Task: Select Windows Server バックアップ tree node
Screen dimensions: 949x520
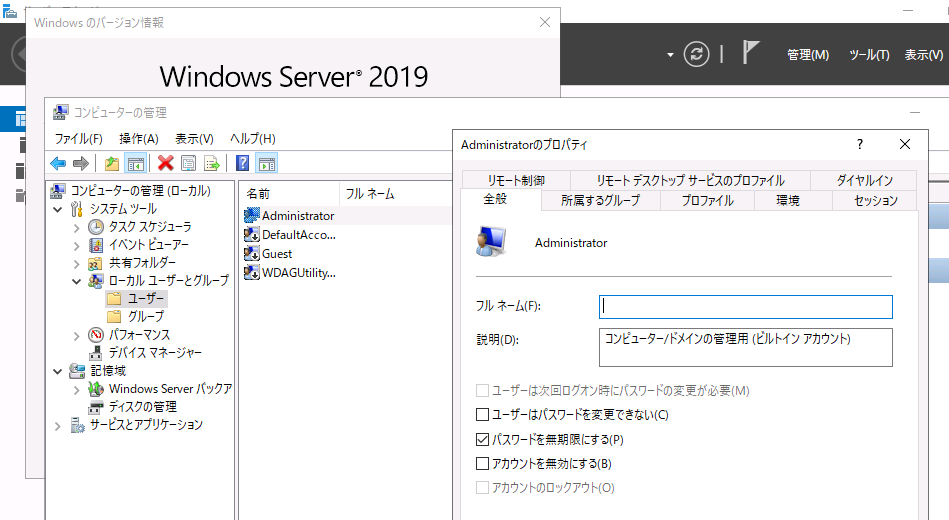Action: [170, 389]
